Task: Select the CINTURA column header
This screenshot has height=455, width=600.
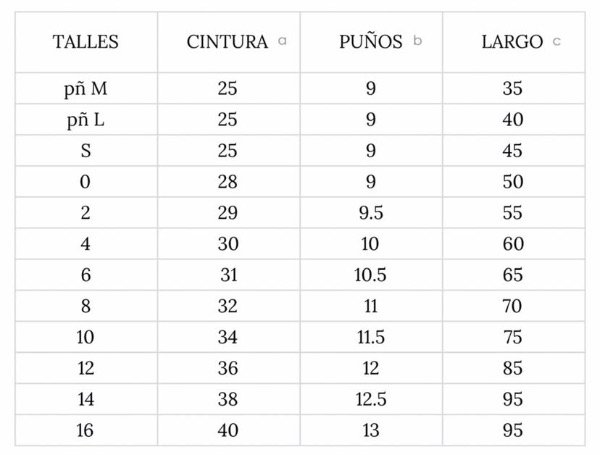Action: point(227,42)
